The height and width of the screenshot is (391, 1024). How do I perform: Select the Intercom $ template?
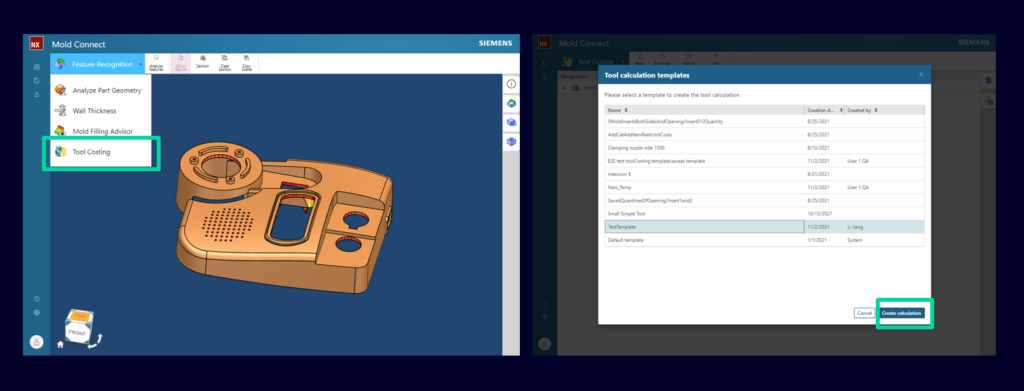(x=764, y=174)
